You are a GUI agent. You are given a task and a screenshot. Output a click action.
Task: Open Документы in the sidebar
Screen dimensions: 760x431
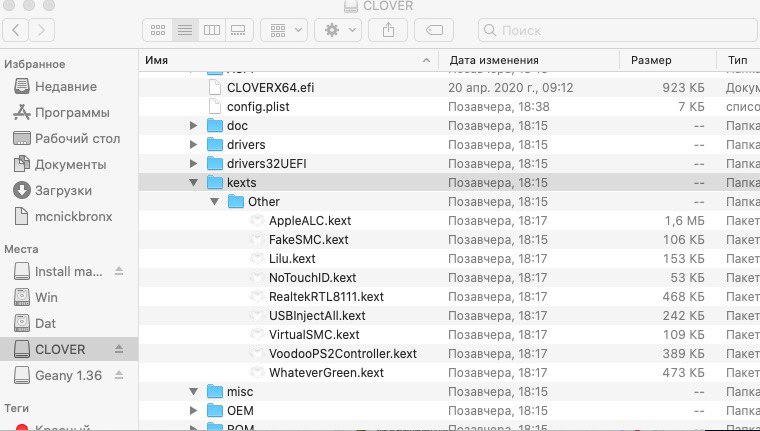point(59,165)
